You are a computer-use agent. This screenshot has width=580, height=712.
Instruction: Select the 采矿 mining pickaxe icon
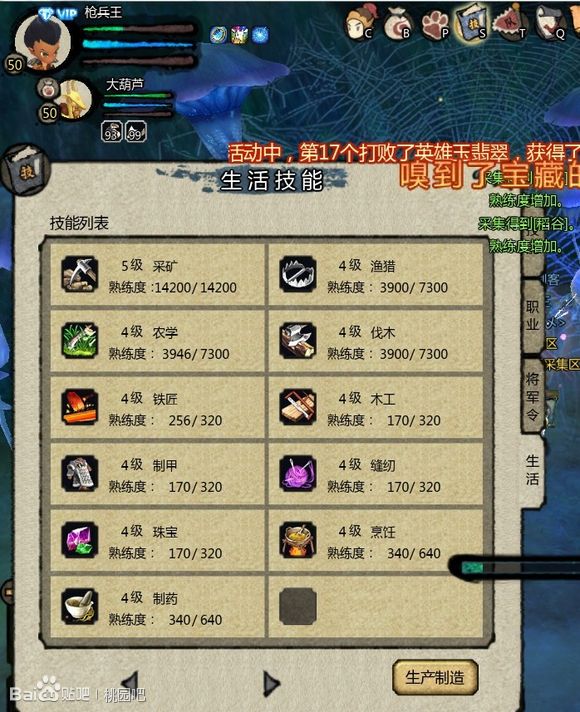pyautogui.click(x=79, y=274)
